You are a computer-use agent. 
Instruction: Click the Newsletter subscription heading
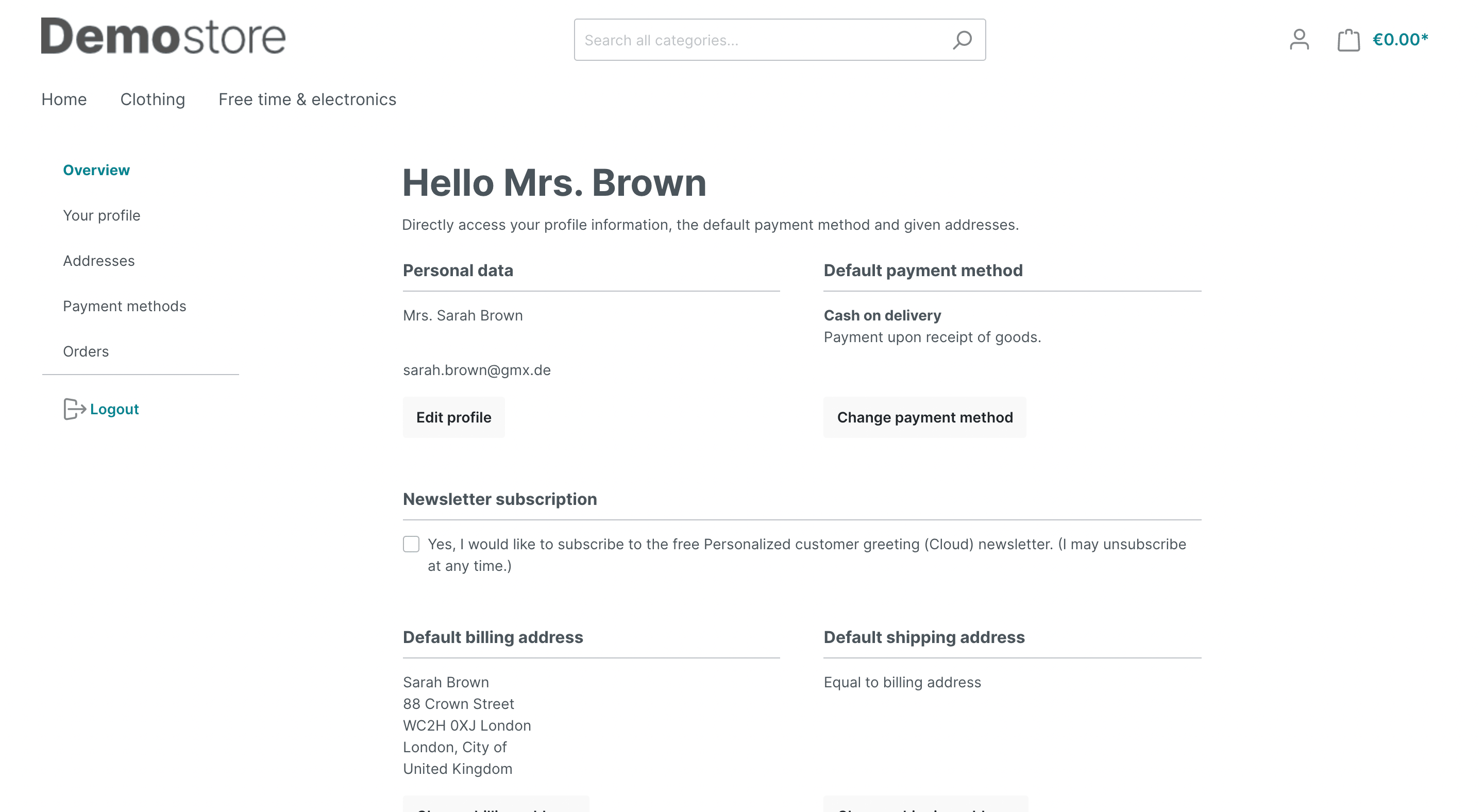[x=499, y=499]
